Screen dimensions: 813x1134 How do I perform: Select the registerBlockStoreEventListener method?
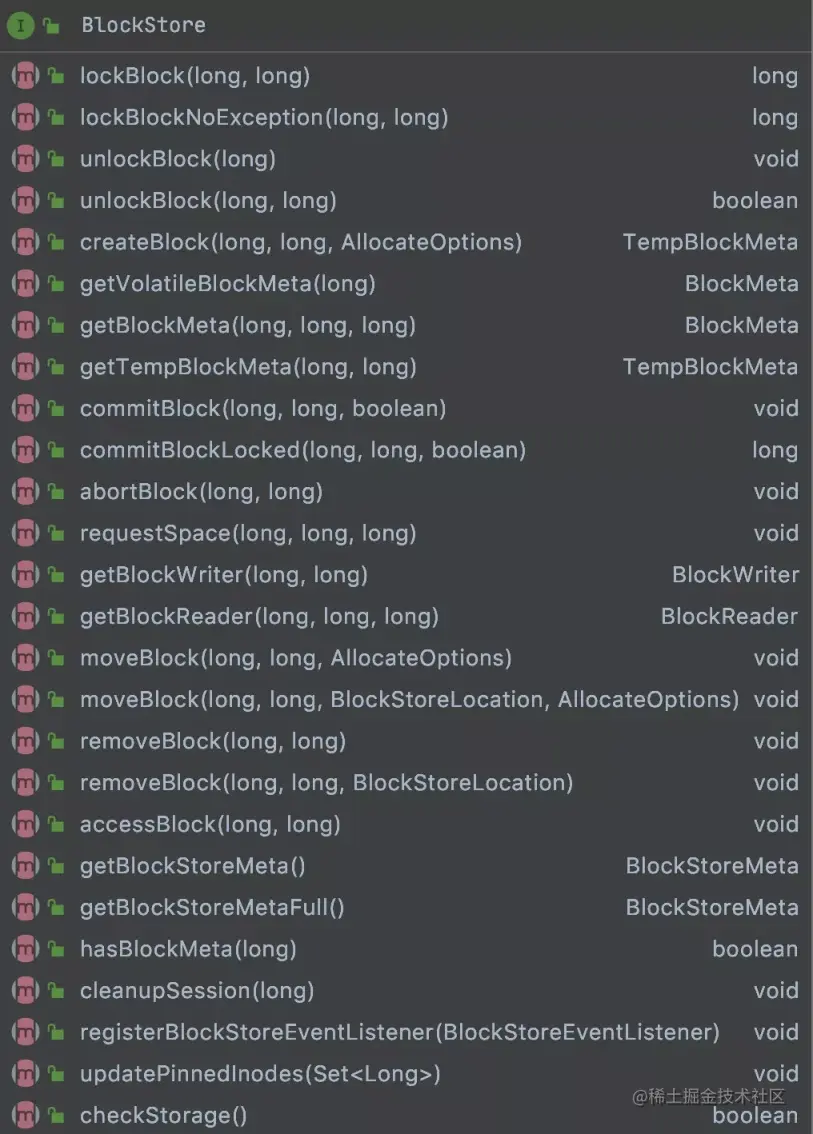coord(399,1032)
